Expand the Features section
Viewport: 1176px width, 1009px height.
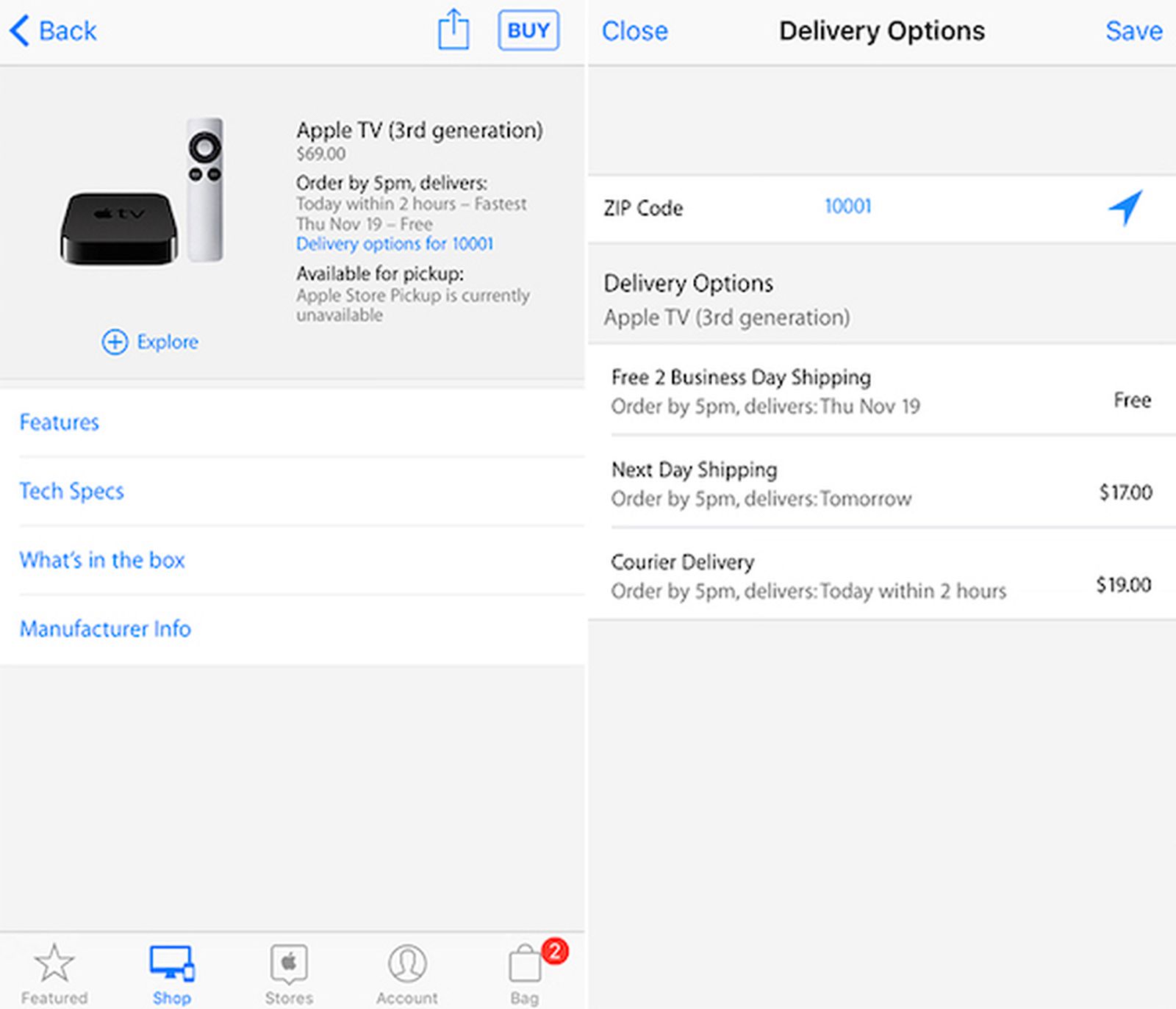(60, 423)
